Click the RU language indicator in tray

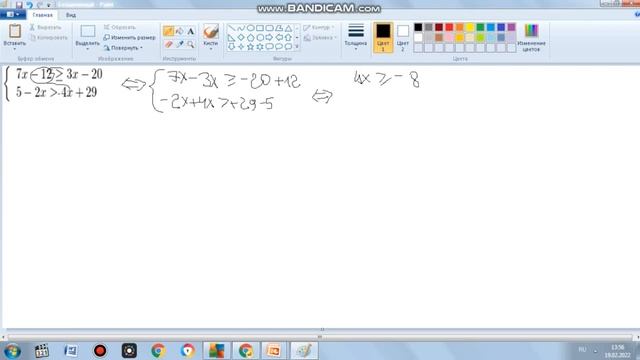click(582, 349)
